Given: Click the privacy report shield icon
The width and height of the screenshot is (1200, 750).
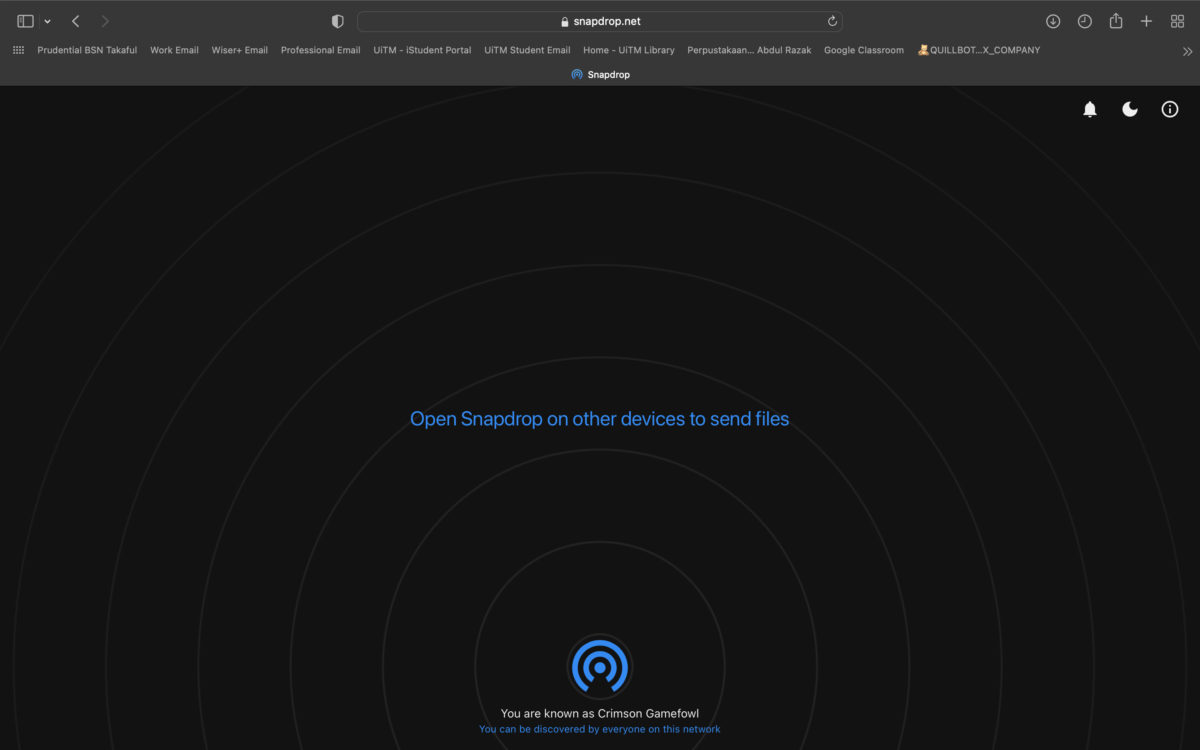Looking at the screenshot, I should pyautogui.click(x=338, y=21).
